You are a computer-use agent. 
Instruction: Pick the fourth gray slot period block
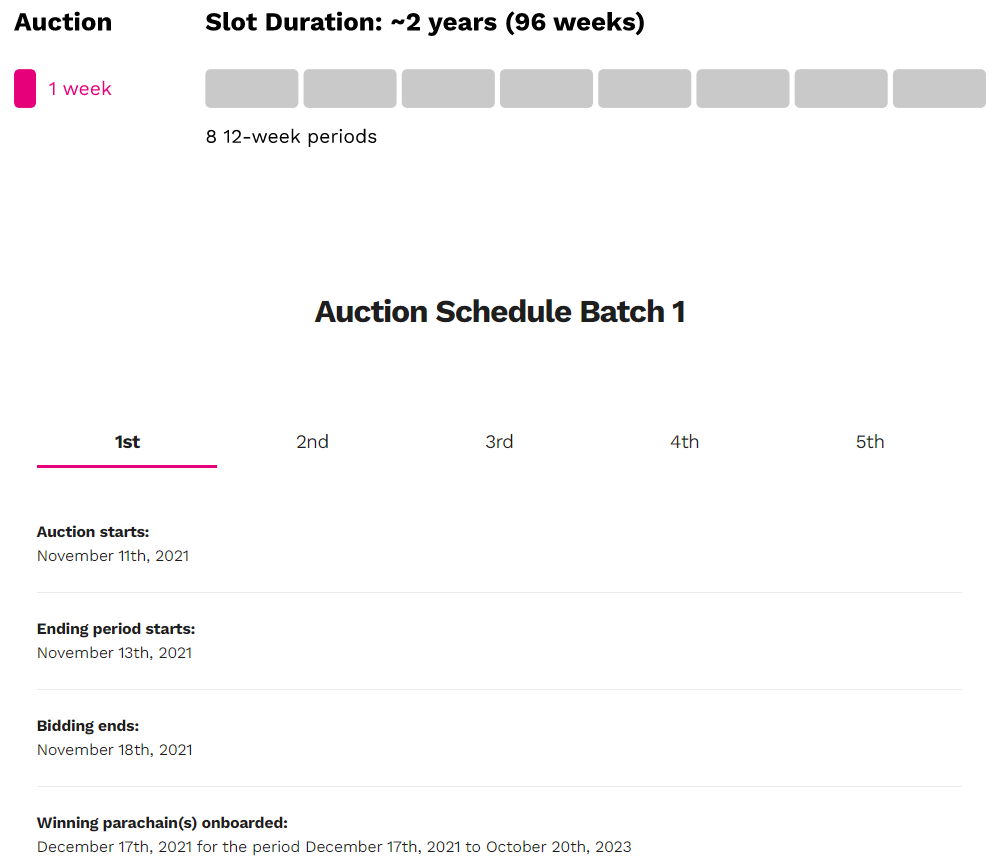(x=546, y=89)
